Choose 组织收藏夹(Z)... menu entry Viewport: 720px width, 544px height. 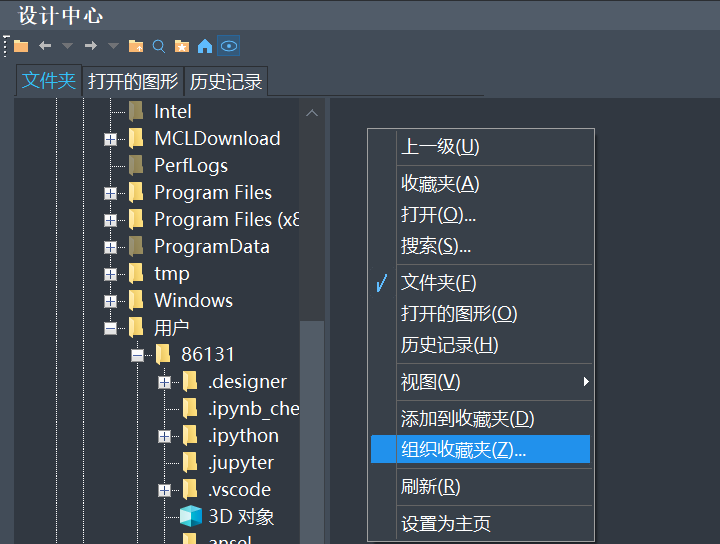pos(481,449)
